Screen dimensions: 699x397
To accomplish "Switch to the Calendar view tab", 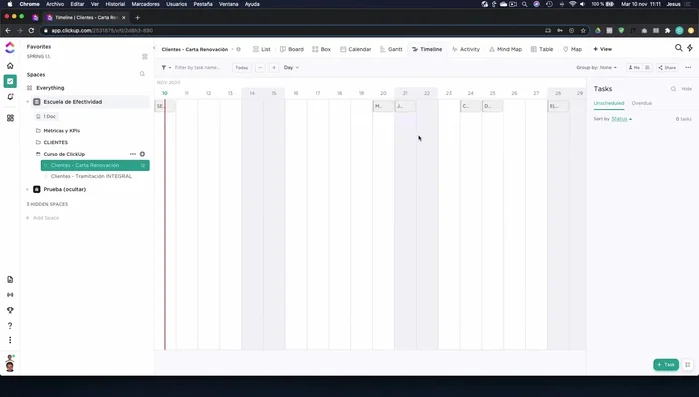I will pos(355,49).
